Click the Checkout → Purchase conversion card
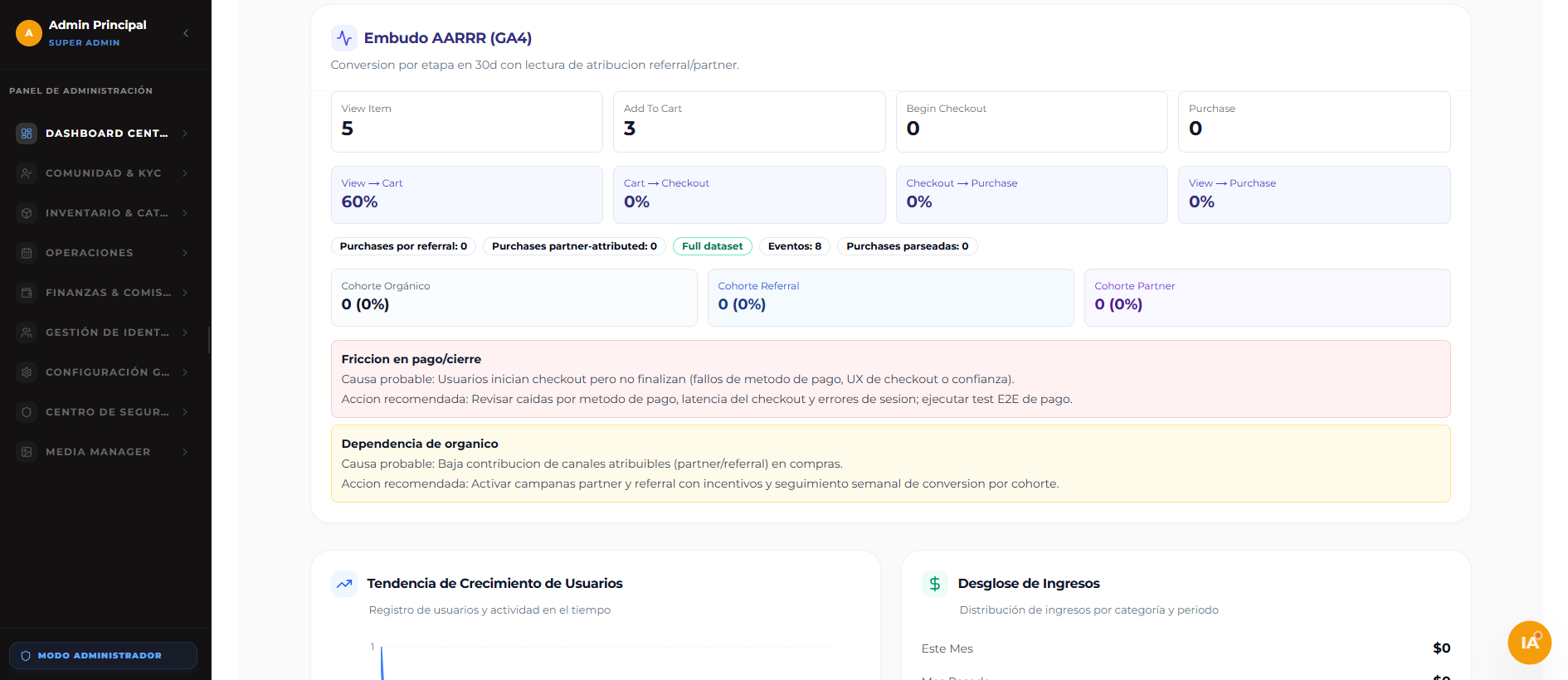1568x680 pixels. coord(1032,195)
